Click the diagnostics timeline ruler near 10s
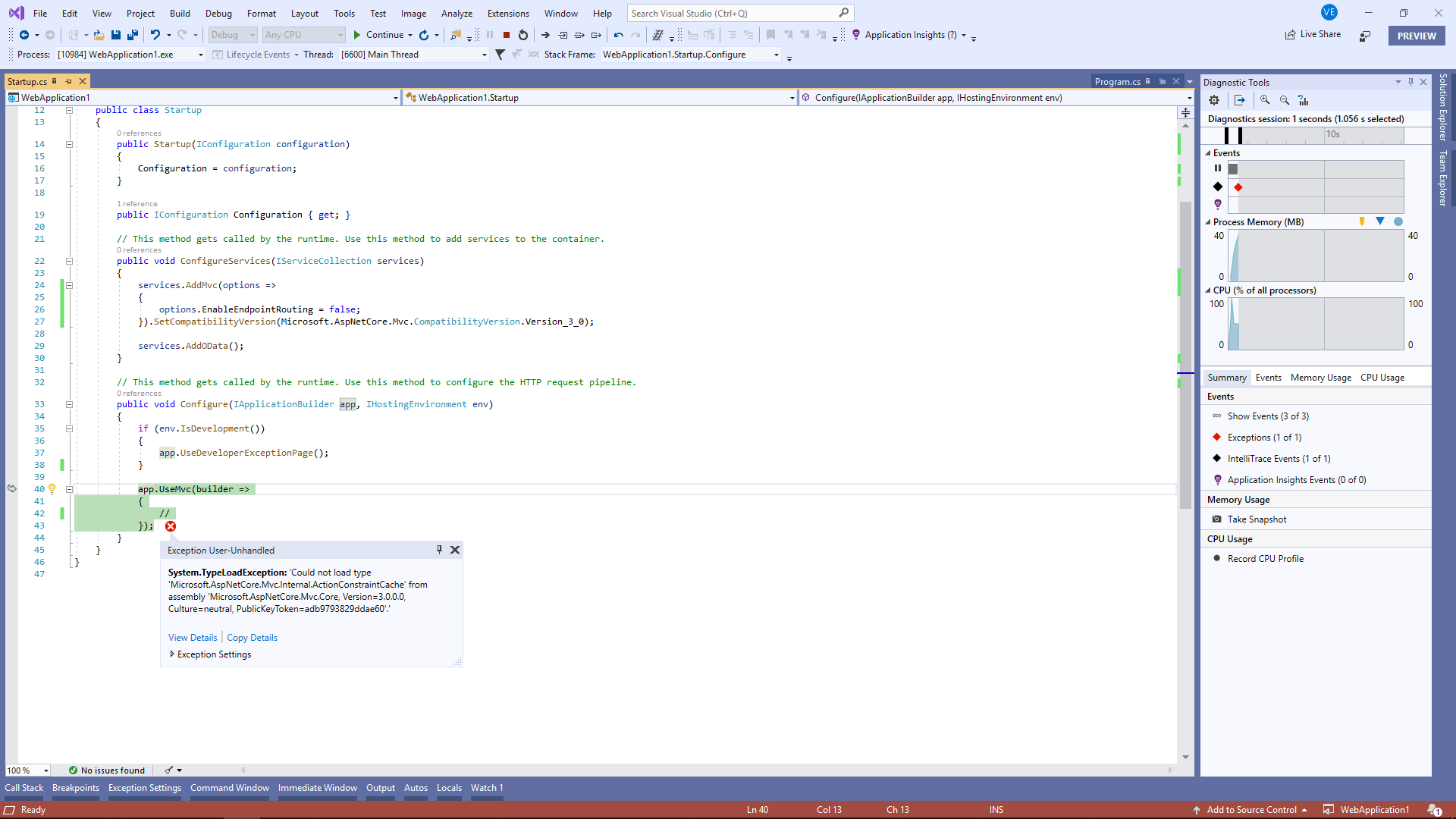The height and width of the screenshot is (819, 1456). pos(1332,135)
